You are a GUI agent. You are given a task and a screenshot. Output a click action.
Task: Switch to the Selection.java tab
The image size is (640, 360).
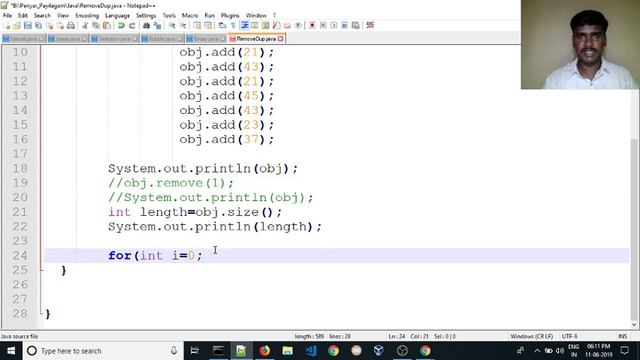pyautogui.click(x=115, y=39)
